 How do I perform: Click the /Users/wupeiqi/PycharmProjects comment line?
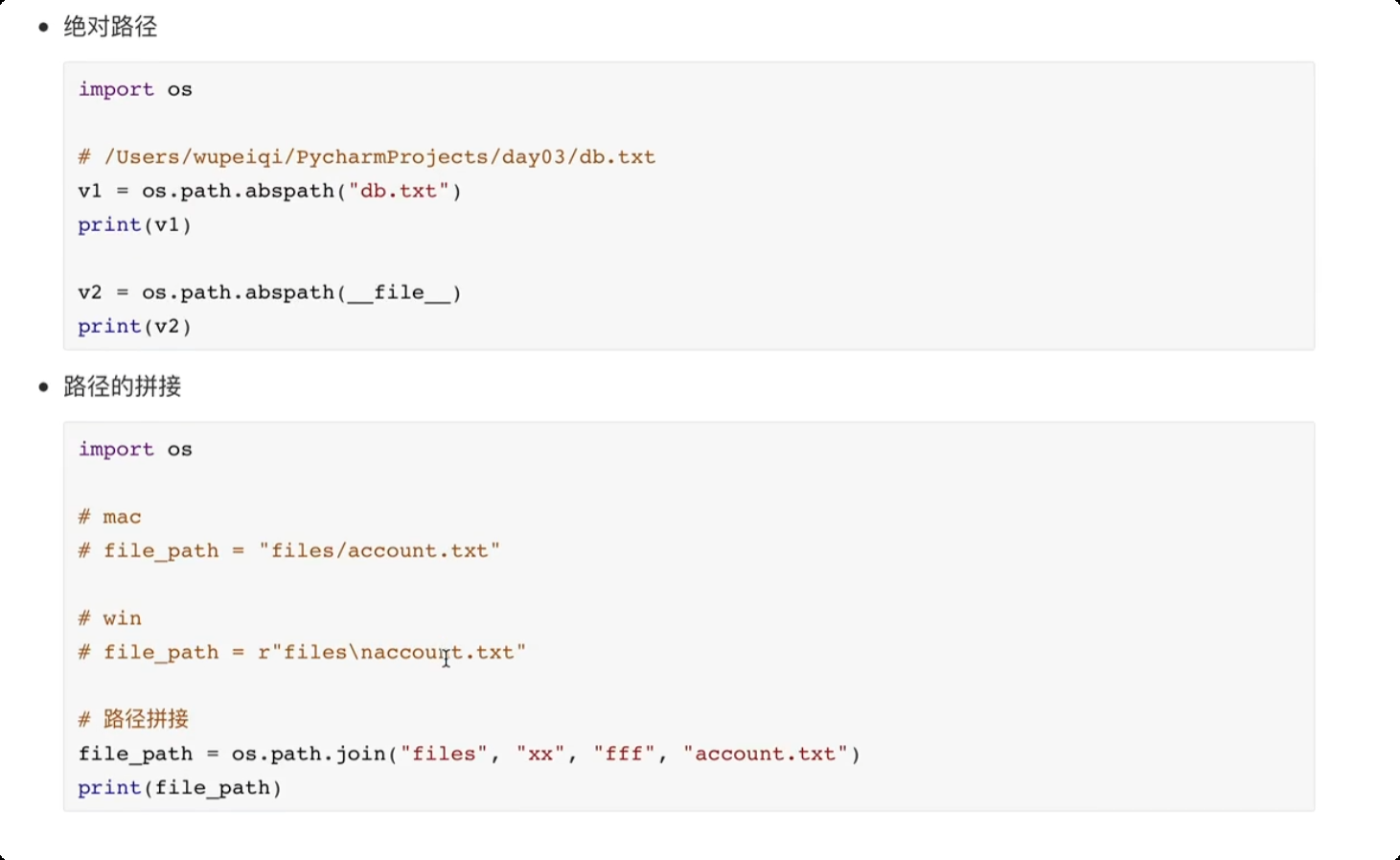coord(367,157)
